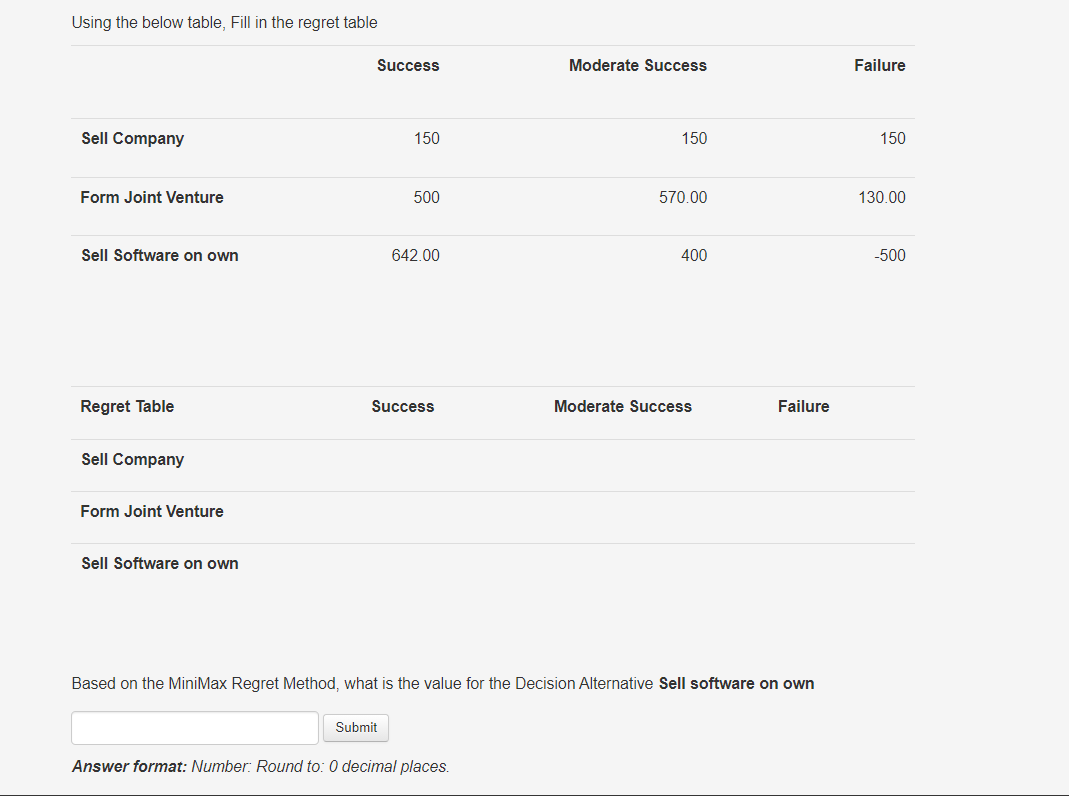Image resolution: width=1069 pixels, height=796 pixels.
Task: Click Sell Company's 150 Success value
Action: (426, 138)
